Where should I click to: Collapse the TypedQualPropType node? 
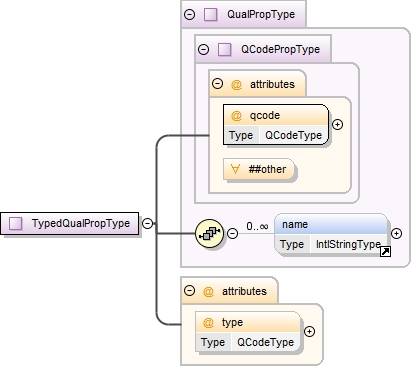coord(147,223)
